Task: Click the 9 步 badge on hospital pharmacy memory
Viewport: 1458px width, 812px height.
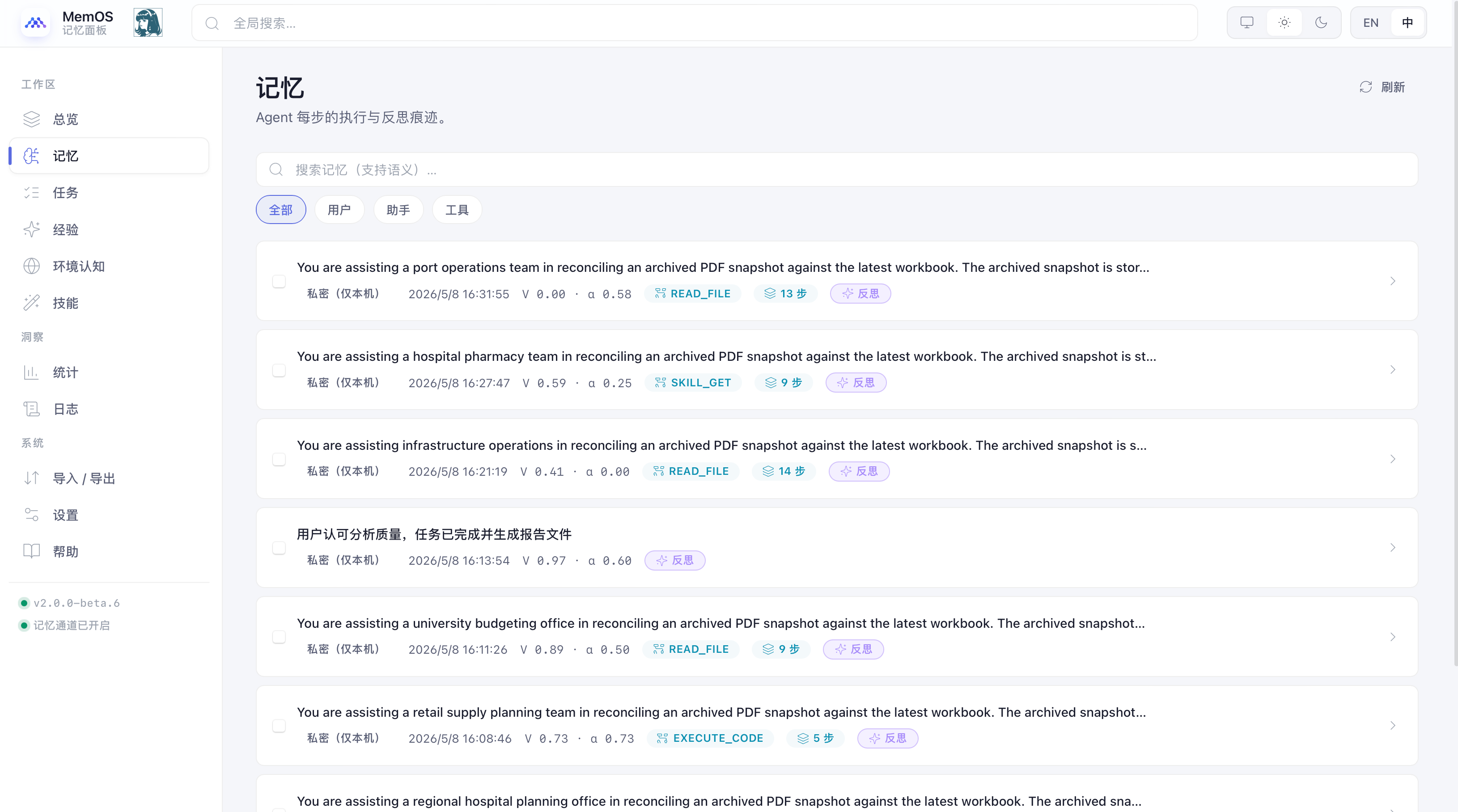Action: [783, 382]
